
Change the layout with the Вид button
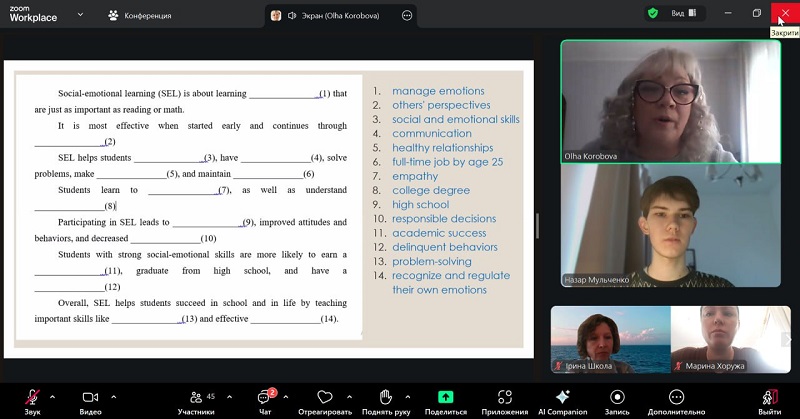point(684,14)
